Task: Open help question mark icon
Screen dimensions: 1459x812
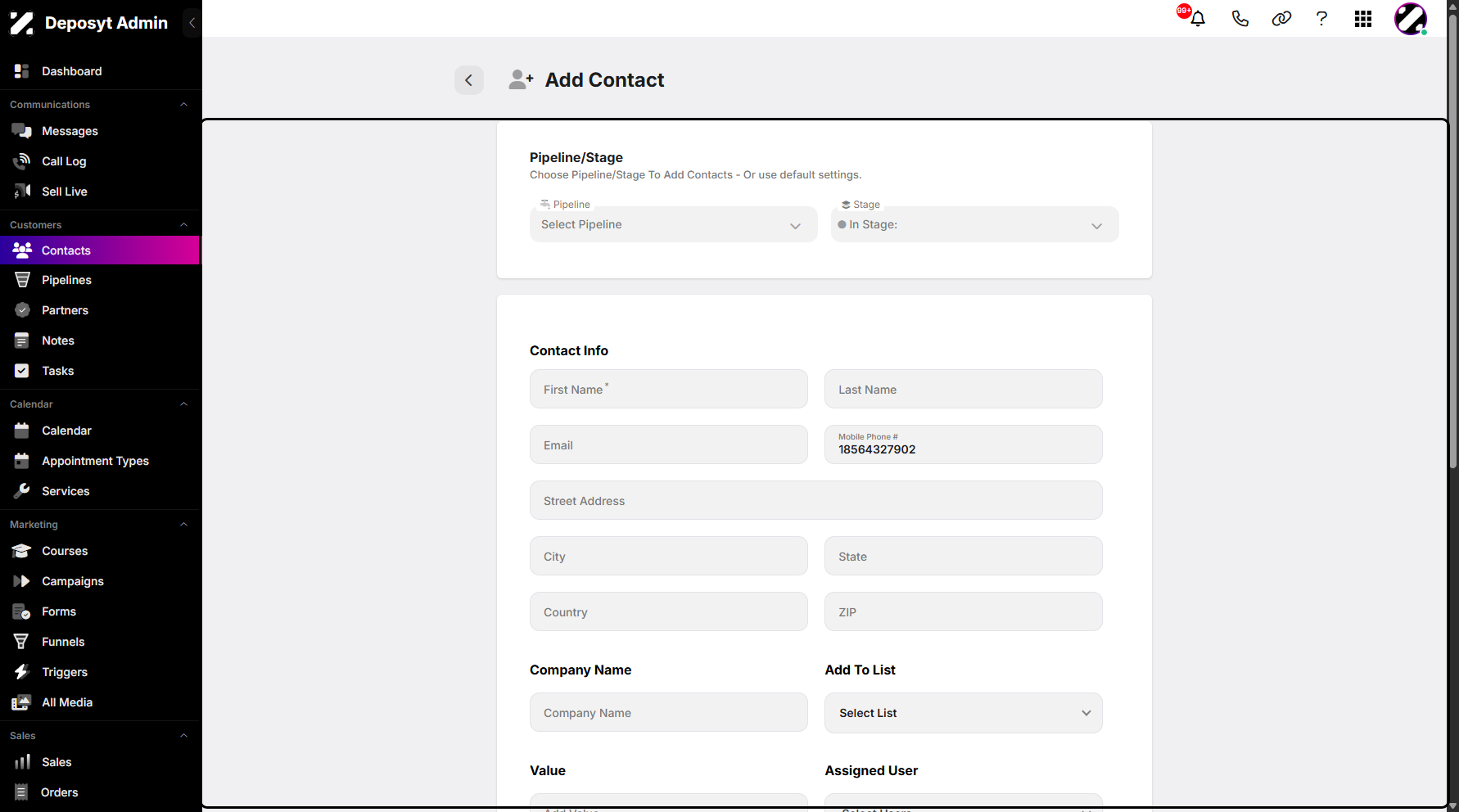Action: pyautogui.click(x=1321, y=19)
